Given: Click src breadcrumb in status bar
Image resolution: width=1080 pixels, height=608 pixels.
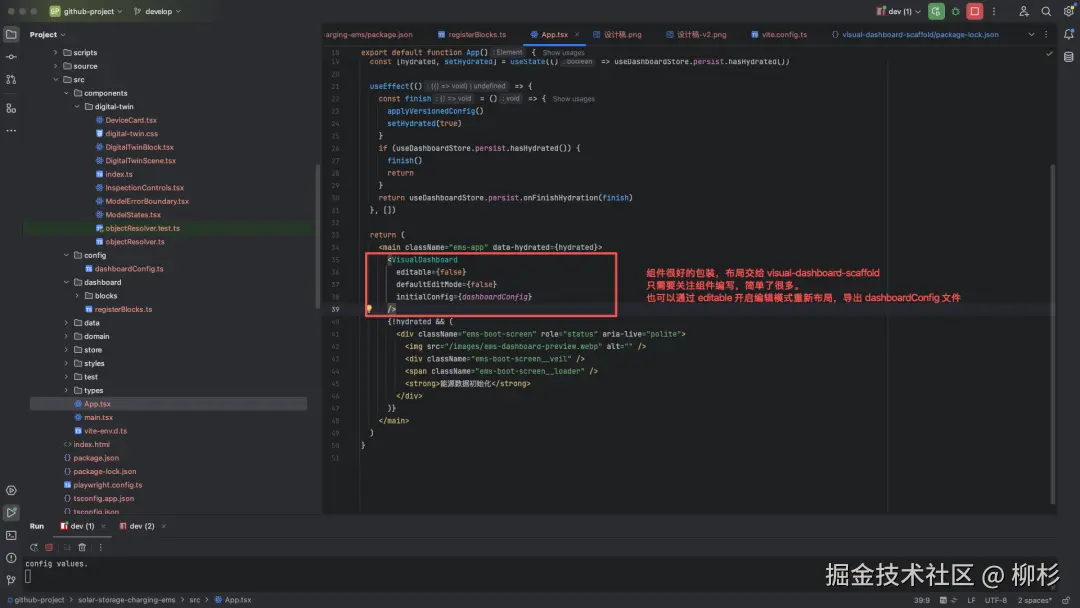Looking at the screenshot, I should click(x=195, y=600).
